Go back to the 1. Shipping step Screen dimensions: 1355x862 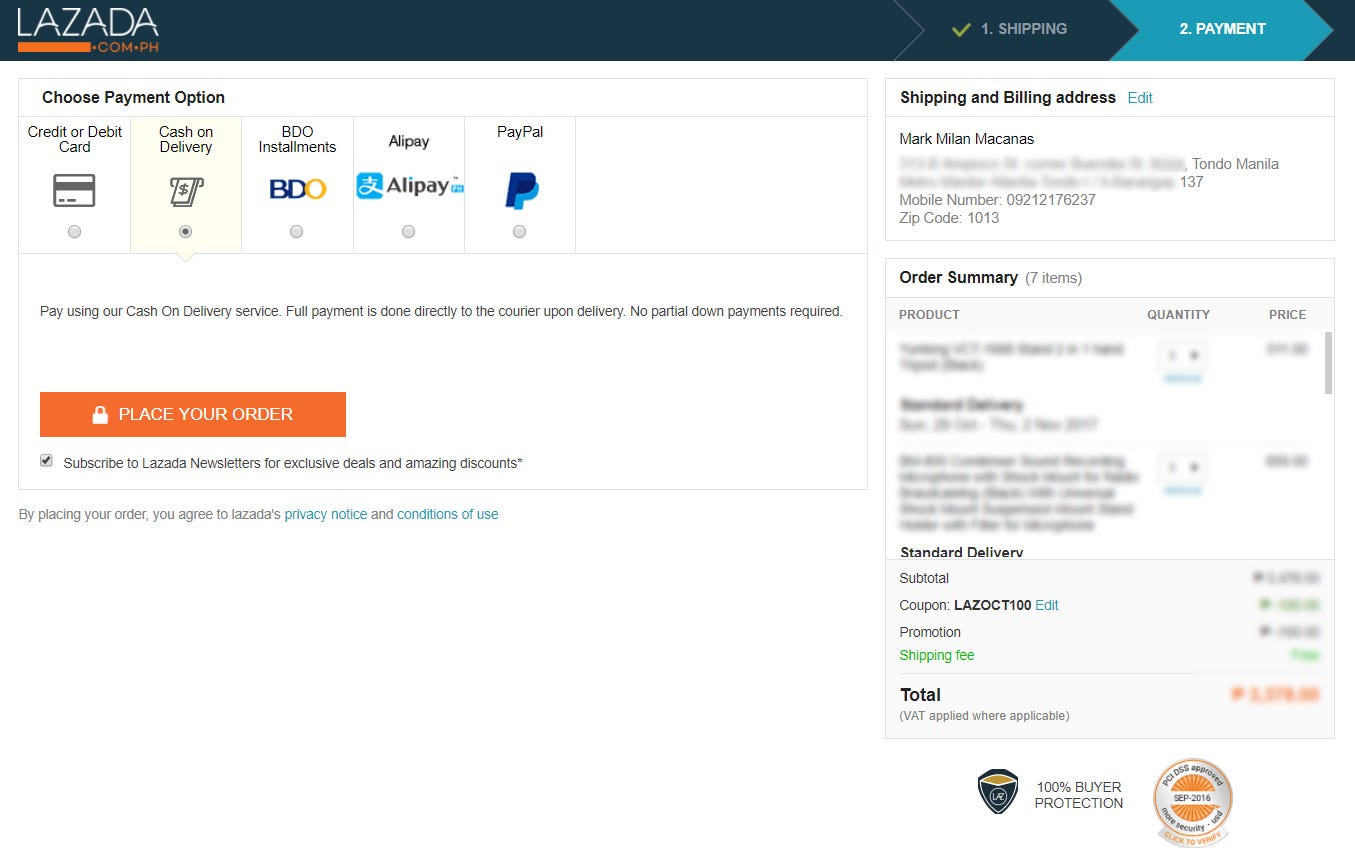tap(1010, 29)
